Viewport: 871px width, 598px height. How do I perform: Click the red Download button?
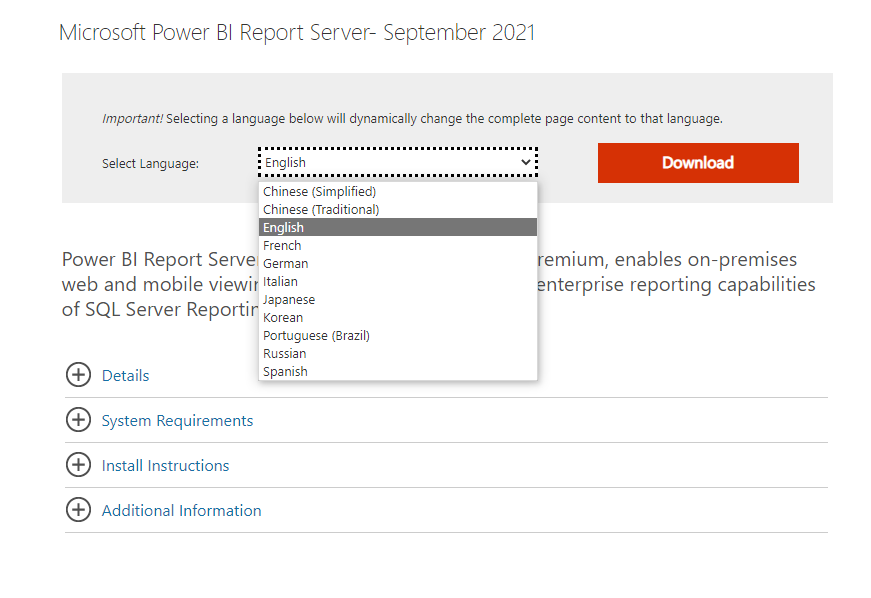(698, 163)
